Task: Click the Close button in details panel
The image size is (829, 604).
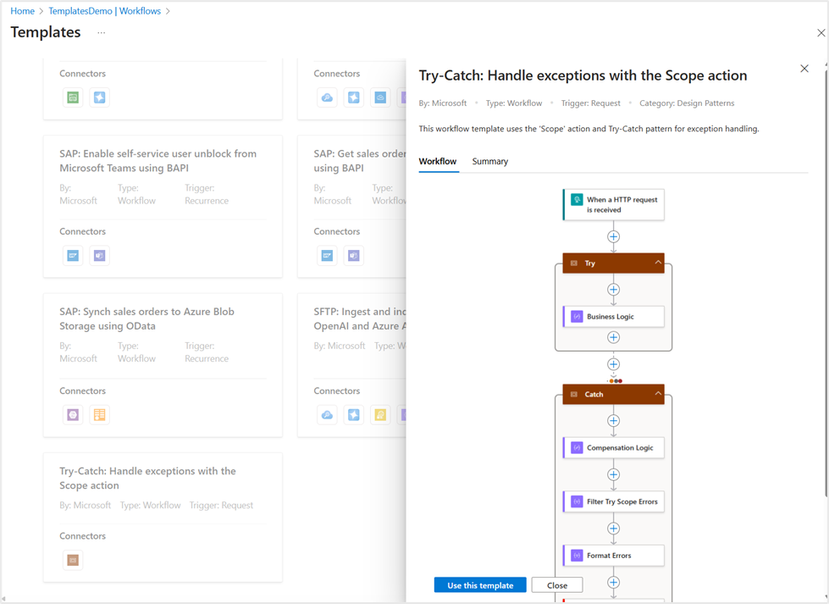Action: point(557,585)
